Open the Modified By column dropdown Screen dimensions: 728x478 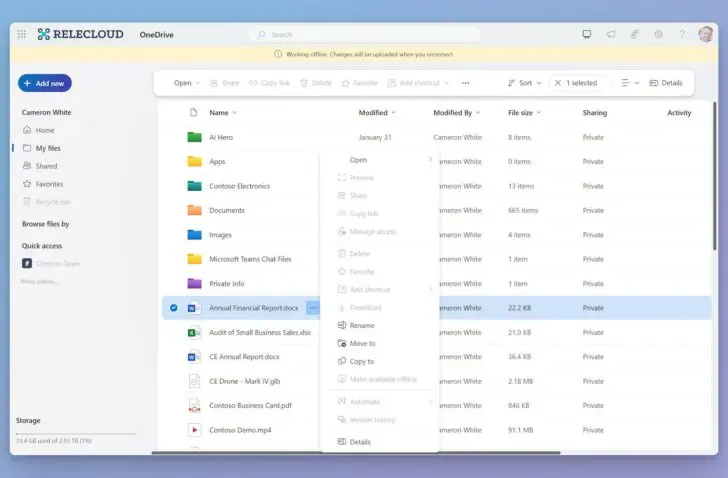point(478,112)
